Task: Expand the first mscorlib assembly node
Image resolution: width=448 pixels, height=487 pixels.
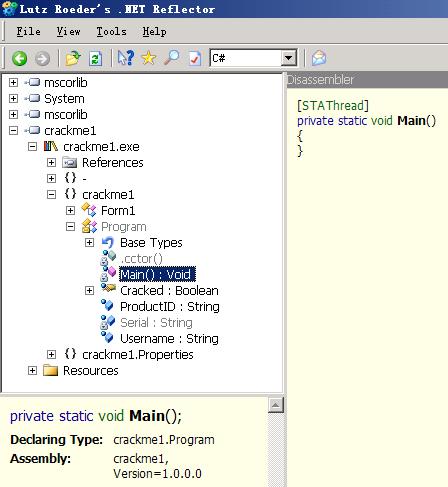Action: pos(13,82)
